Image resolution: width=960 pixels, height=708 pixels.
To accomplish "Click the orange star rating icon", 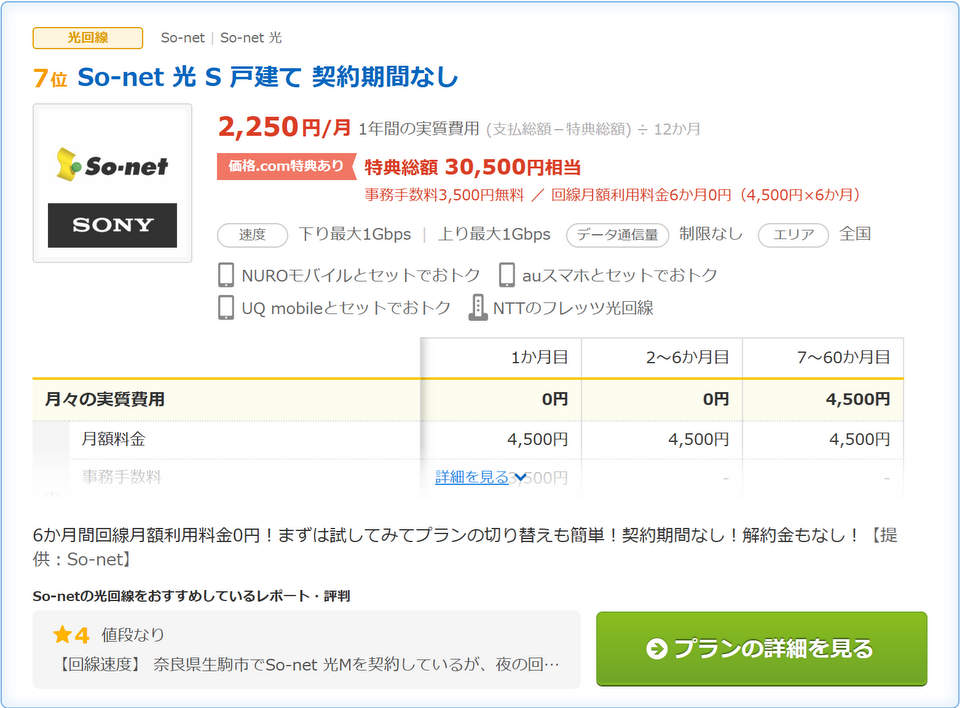I will point(64,635).
